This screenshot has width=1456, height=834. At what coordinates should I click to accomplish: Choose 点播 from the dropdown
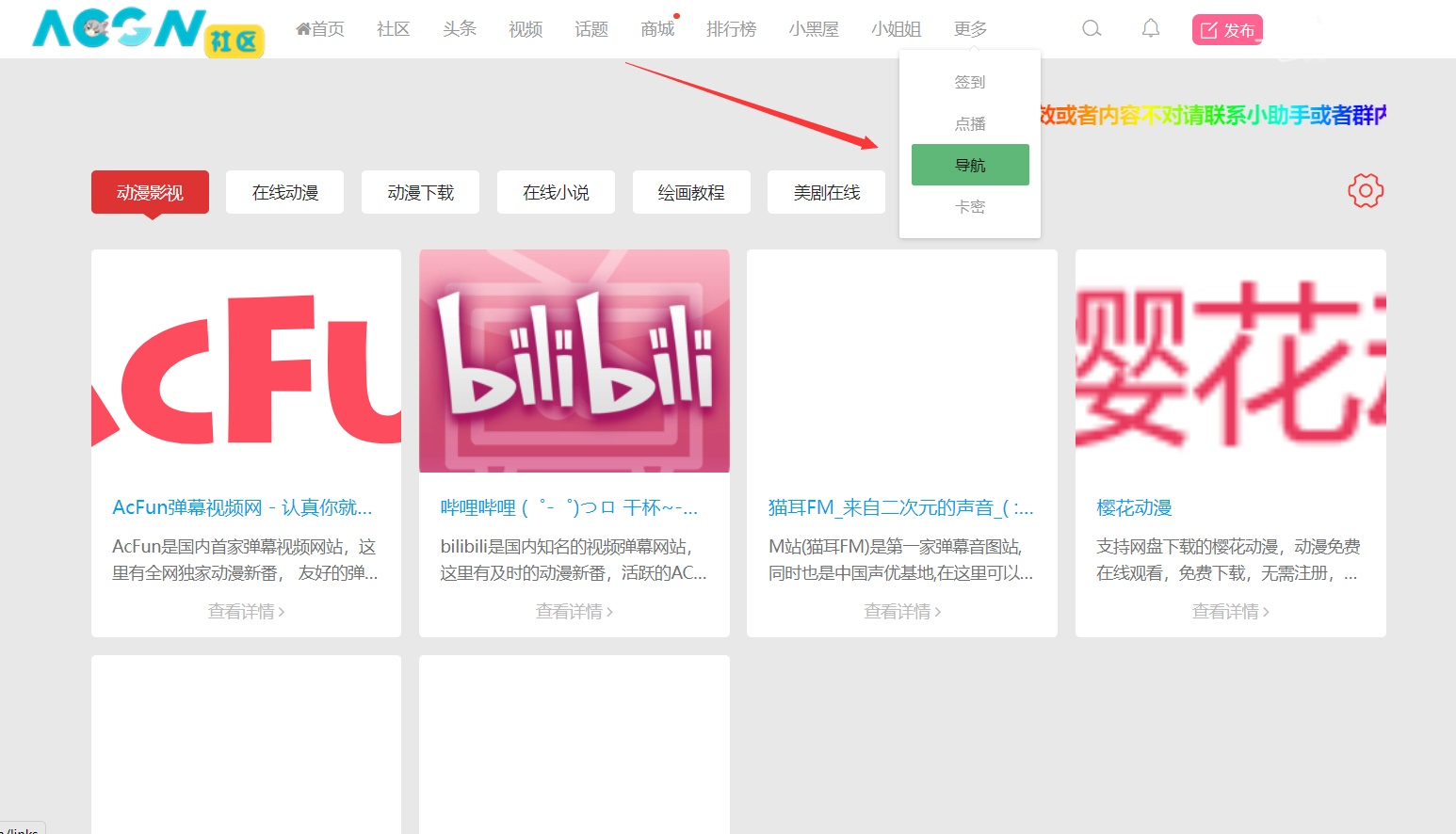point(970,123)
